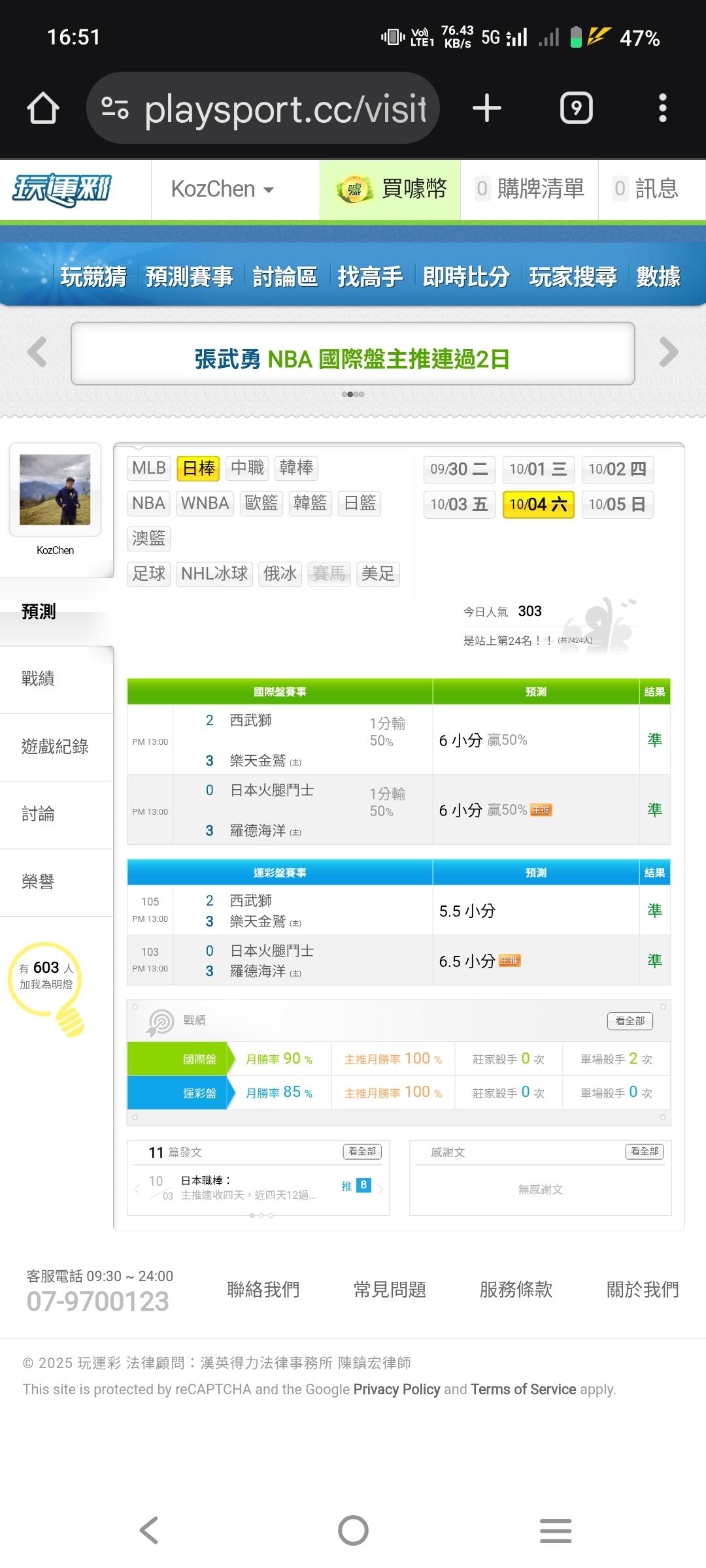Expand the KozChen account dropdown

(222, 189)
